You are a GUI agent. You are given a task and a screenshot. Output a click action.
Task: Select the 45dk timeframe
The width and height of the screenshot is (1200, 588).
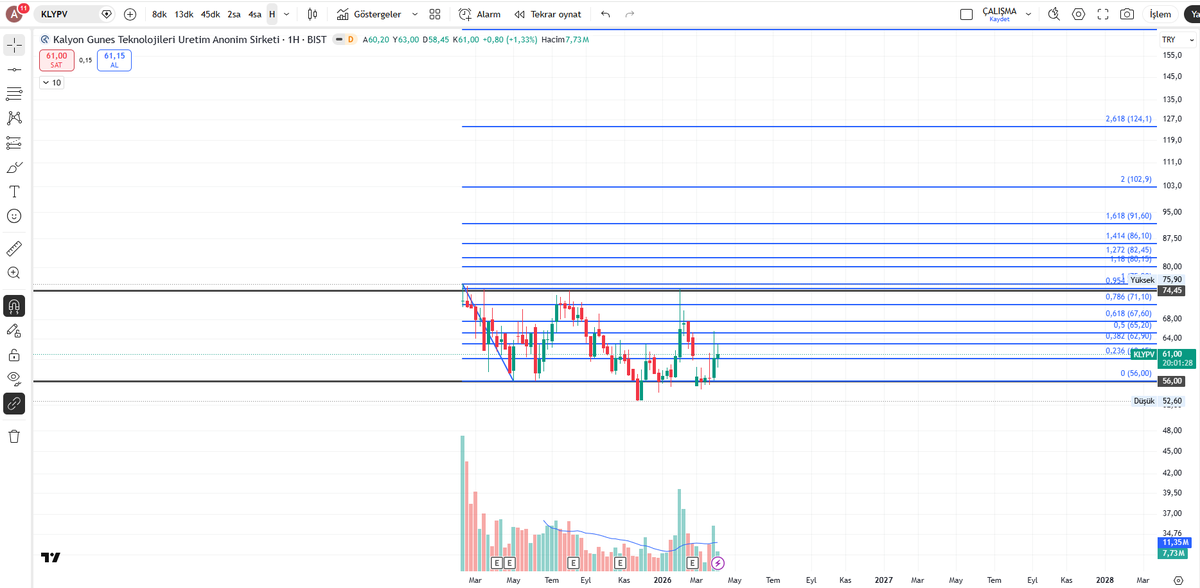click(210, 14)
